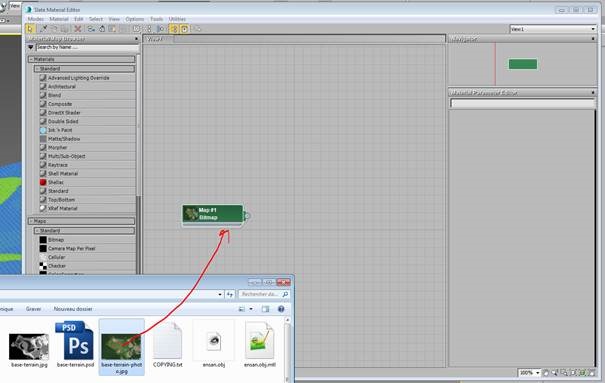Open the Material menu
The image size is (605, 383).
click(x=59, y=19)
